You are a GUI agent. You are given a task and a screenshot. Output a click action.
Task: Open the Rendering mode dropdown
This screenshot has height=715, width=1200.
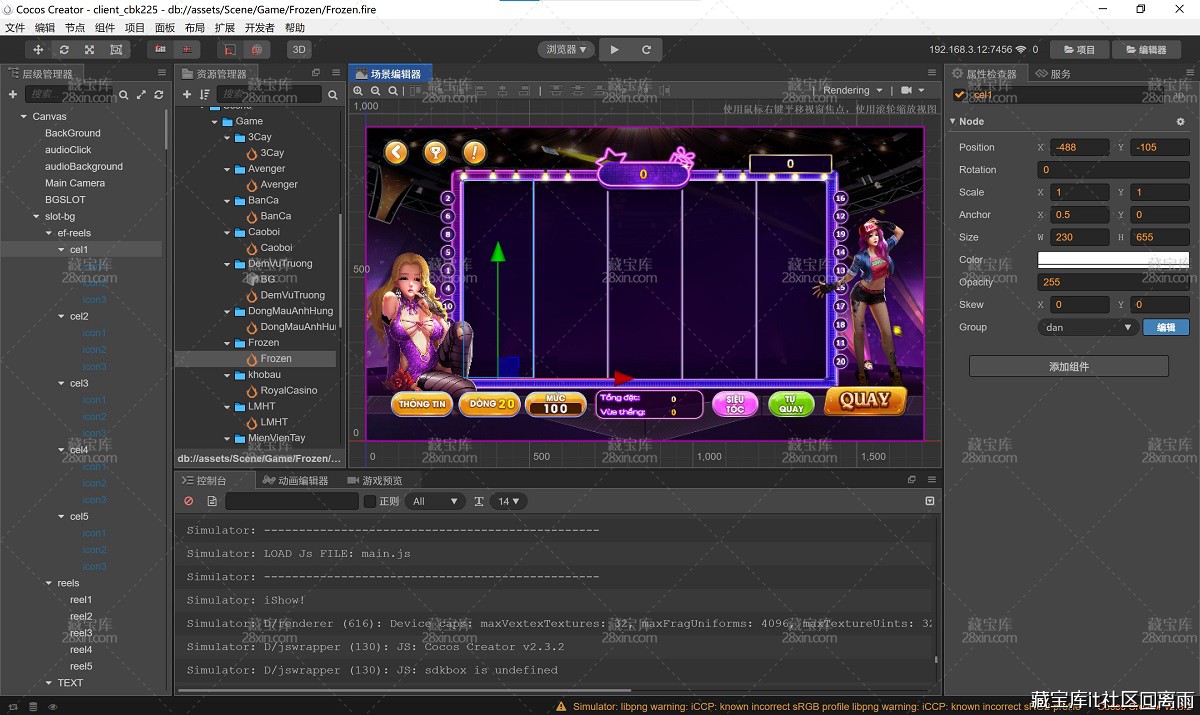[x=852, y=90]
